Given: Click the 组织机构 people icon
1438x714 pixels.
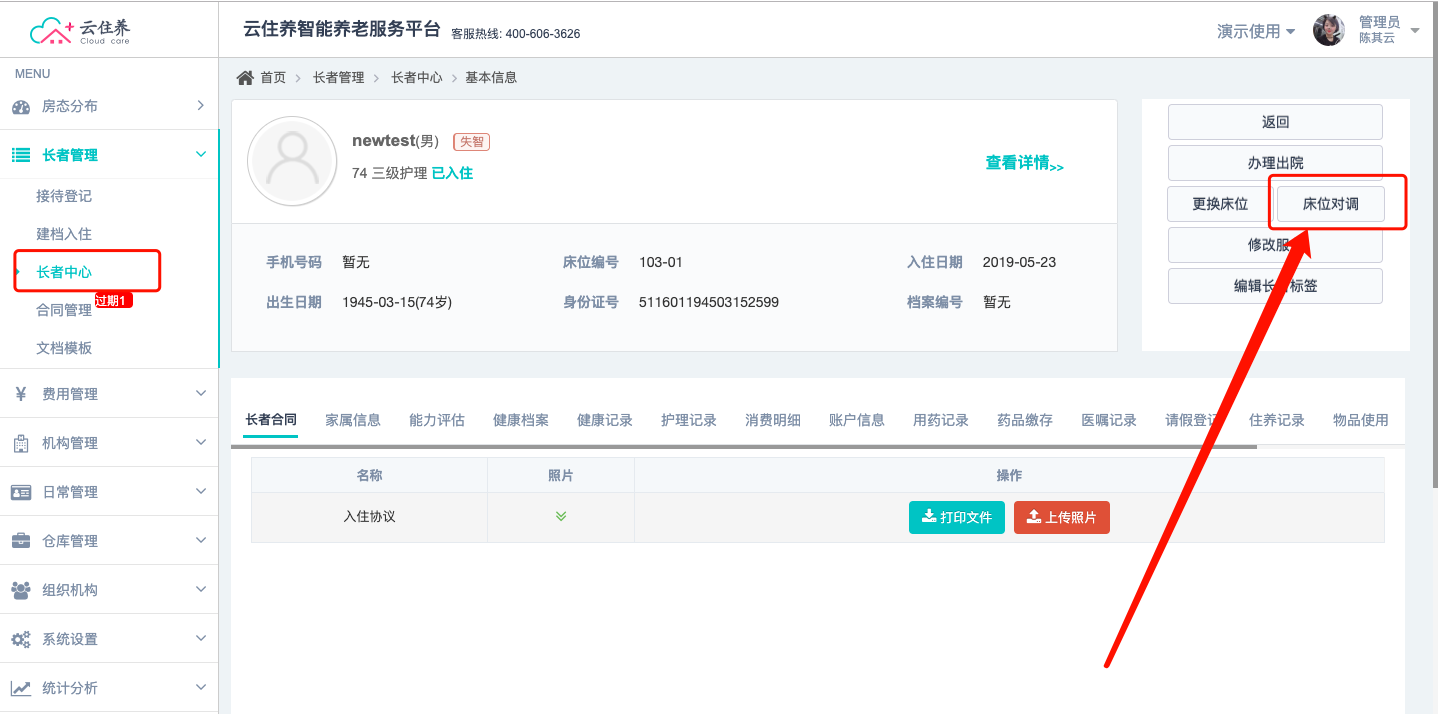Looking at the screenshot, I should pos(20,590).
